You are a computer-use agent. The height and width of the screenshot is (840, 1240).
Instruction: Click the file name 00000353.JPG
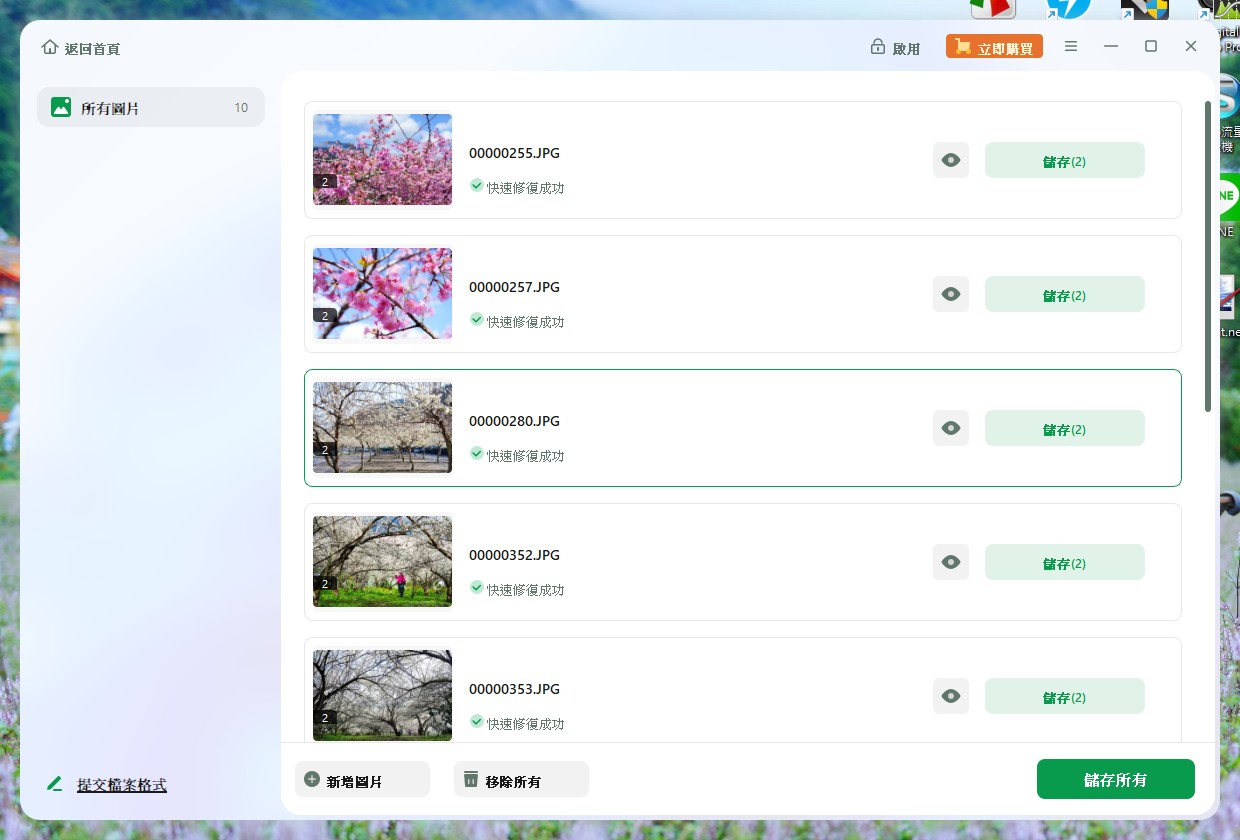tap(514, 689)
